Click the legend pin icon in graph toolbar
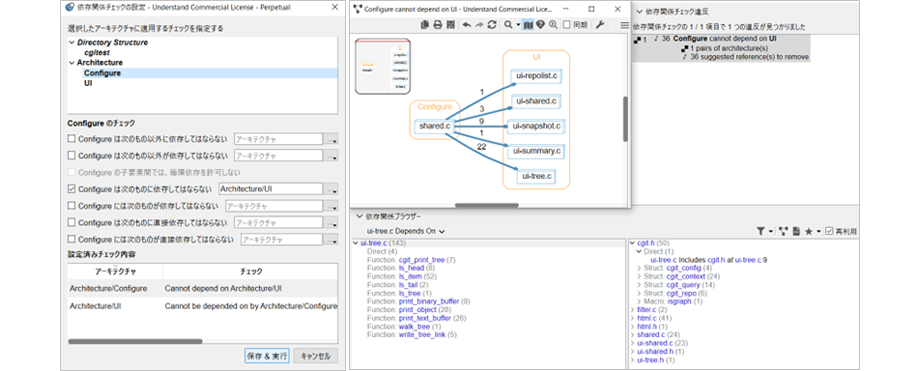Viewport: 920px width, 371px height. [x=540, y=25]
